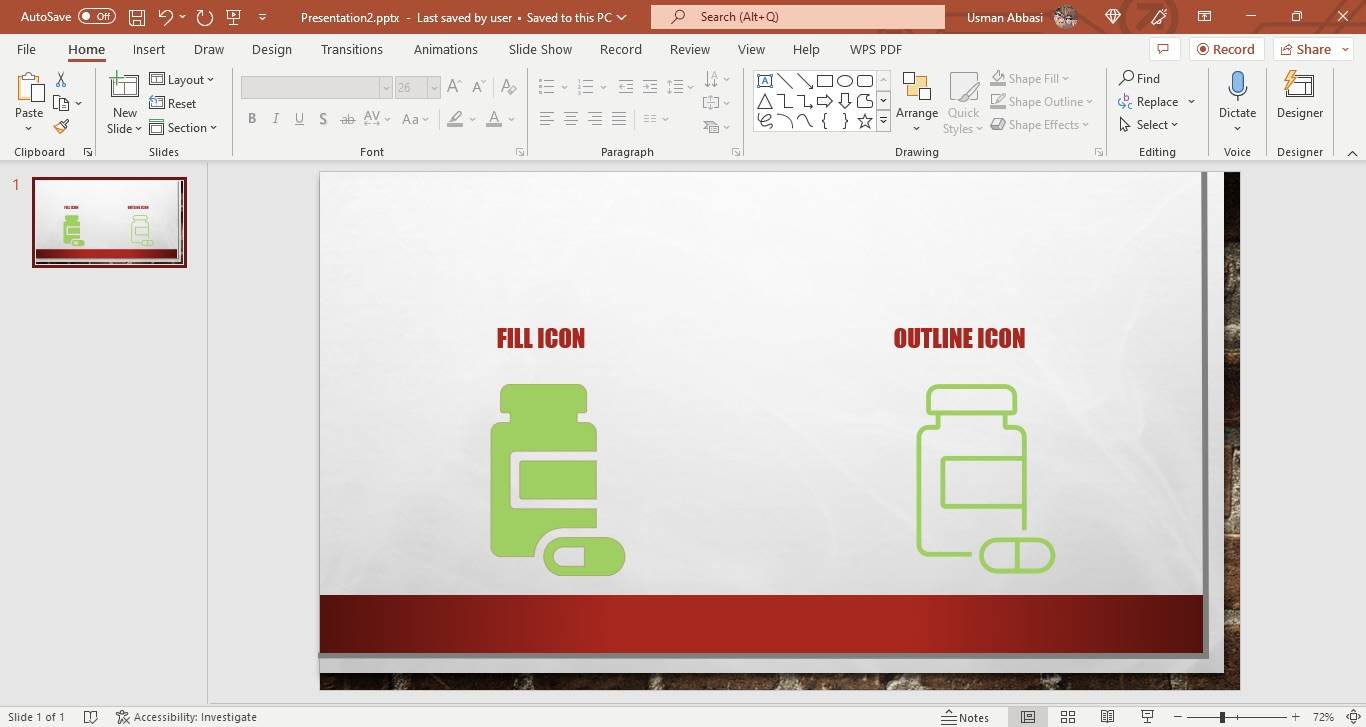Justify paragraph text
1366x727 pixels.
tap(619, 119)
